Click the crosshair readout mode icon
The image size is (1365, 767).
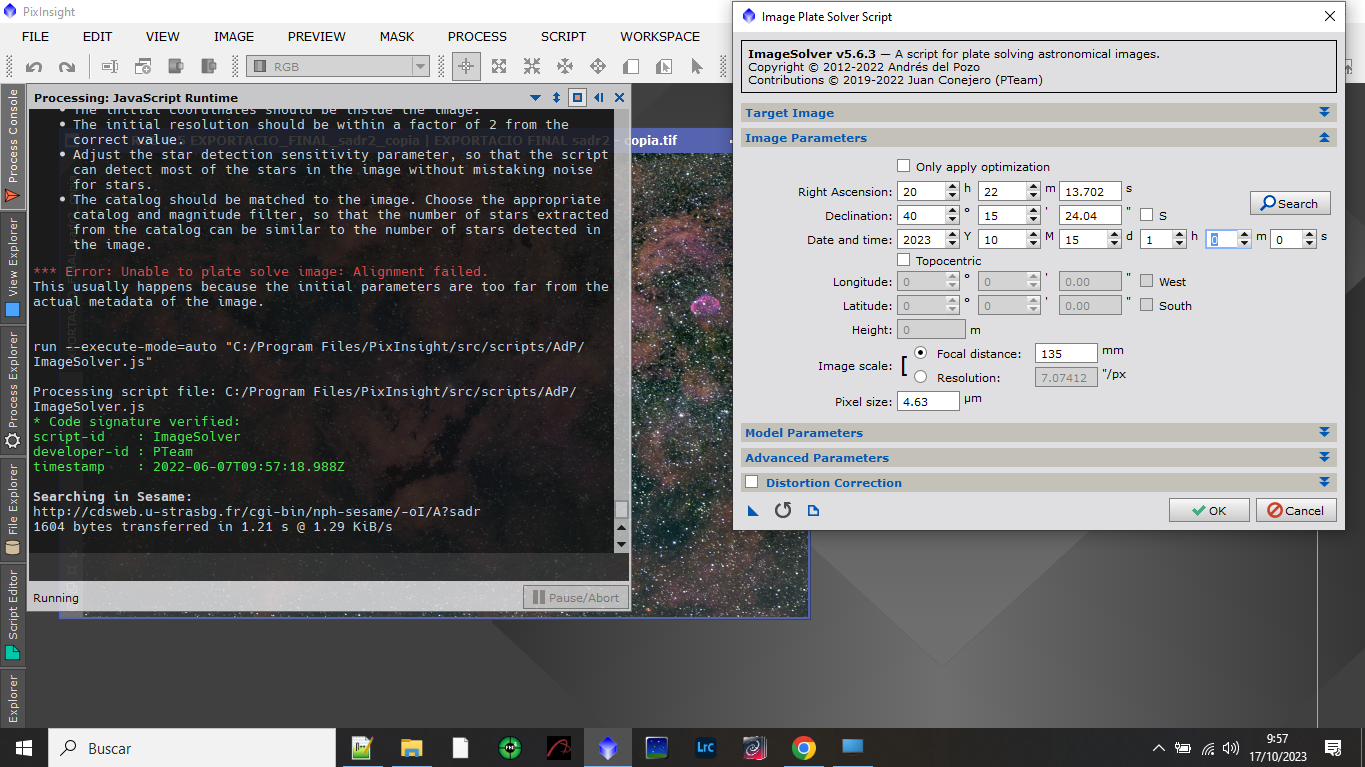[x=465, y=67]
